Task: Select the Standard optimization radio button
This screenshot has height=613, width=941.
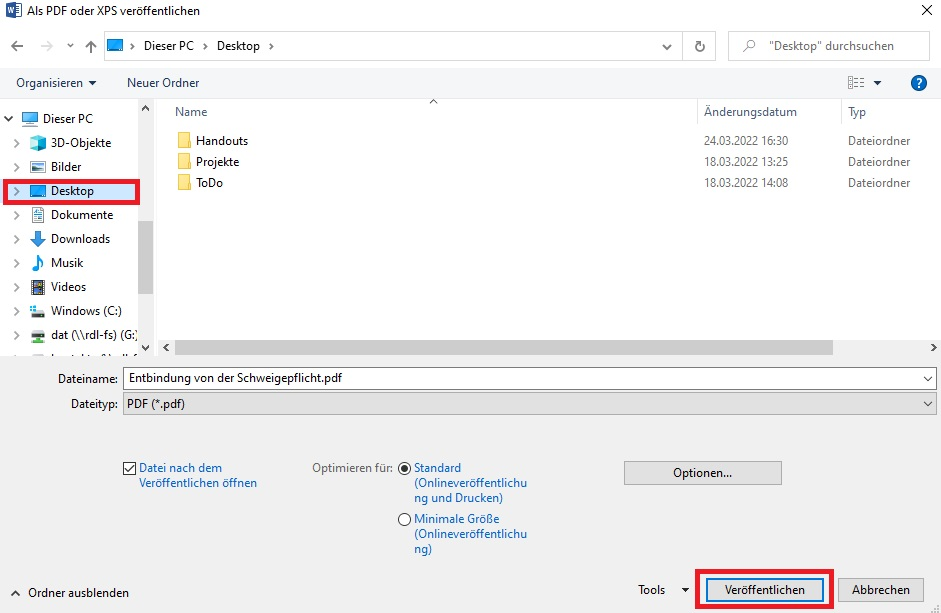Action: (x=404, y=468)
